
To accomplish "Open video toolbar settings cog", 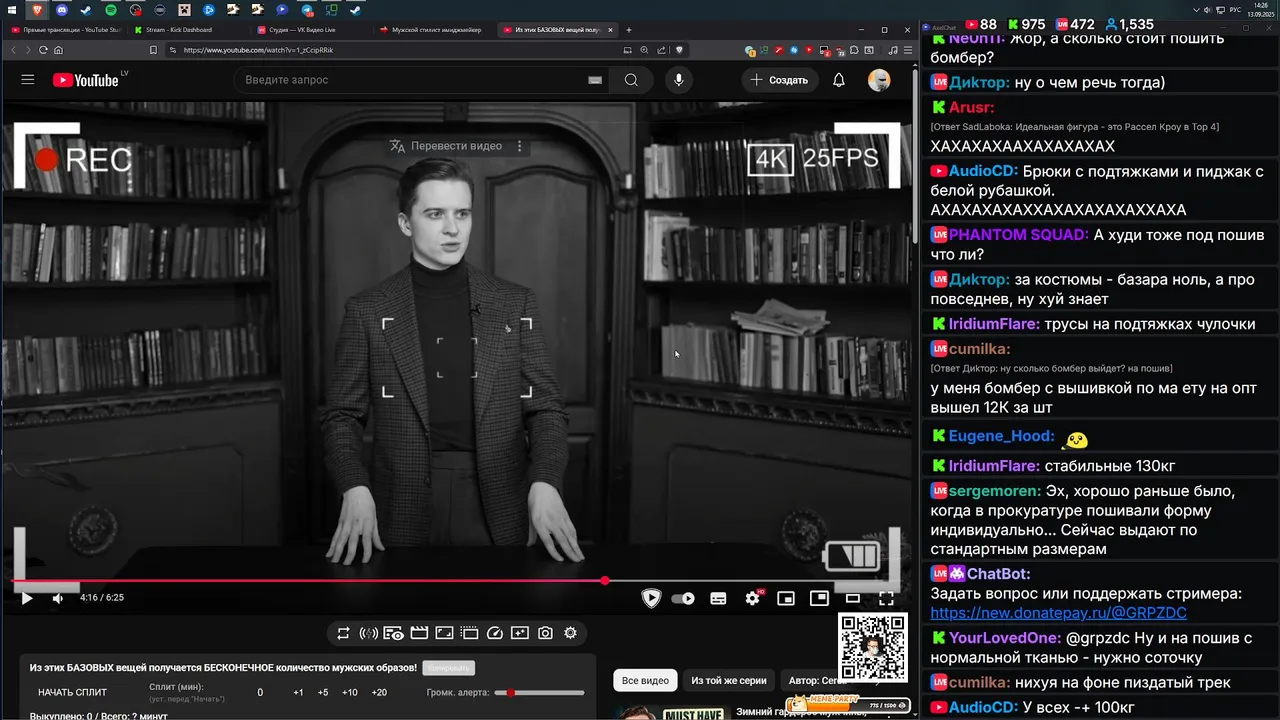I will 570,633.
